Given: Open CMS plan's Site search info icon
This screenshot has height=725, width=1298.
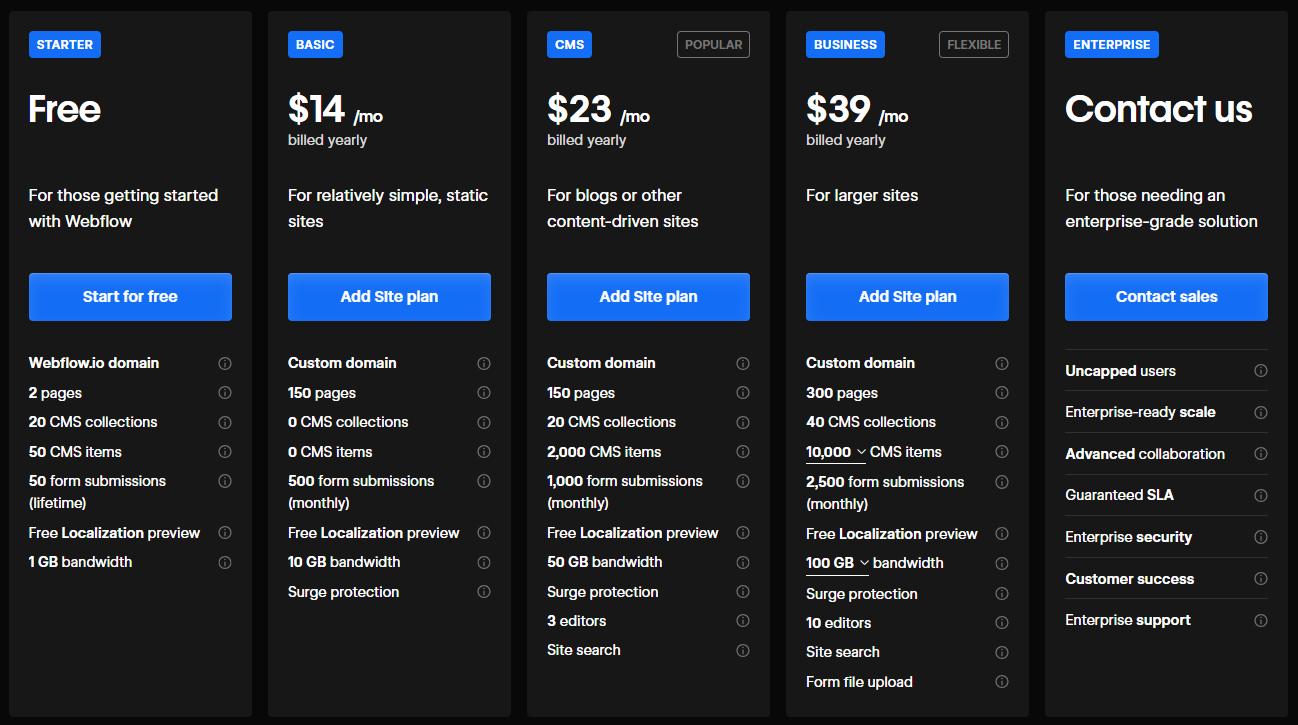Looking at the screenshot, I should (x=743, y=651).
